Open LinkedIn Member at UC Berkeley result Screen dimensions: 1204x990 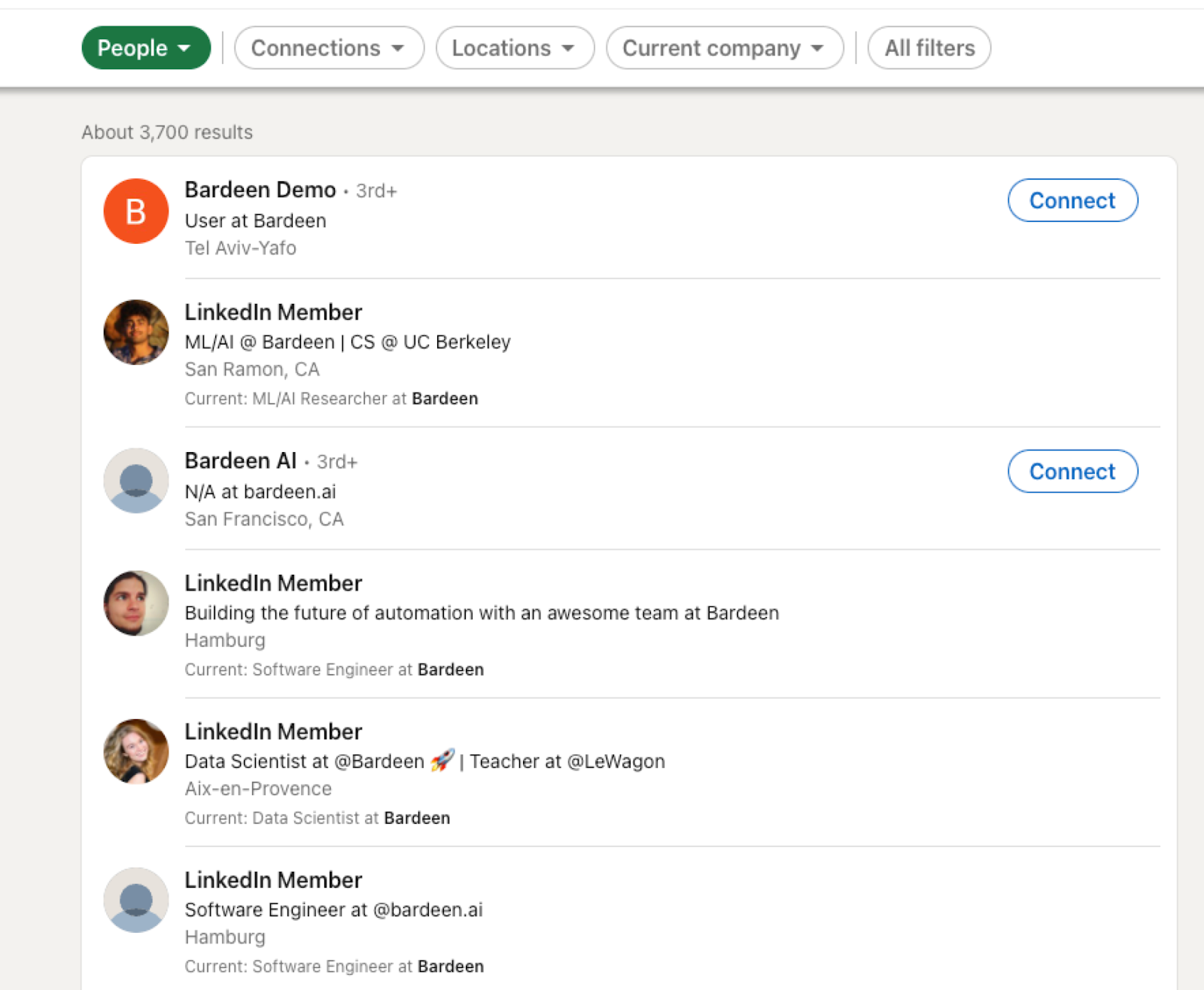pyautogui.click(x=274, y=312)
